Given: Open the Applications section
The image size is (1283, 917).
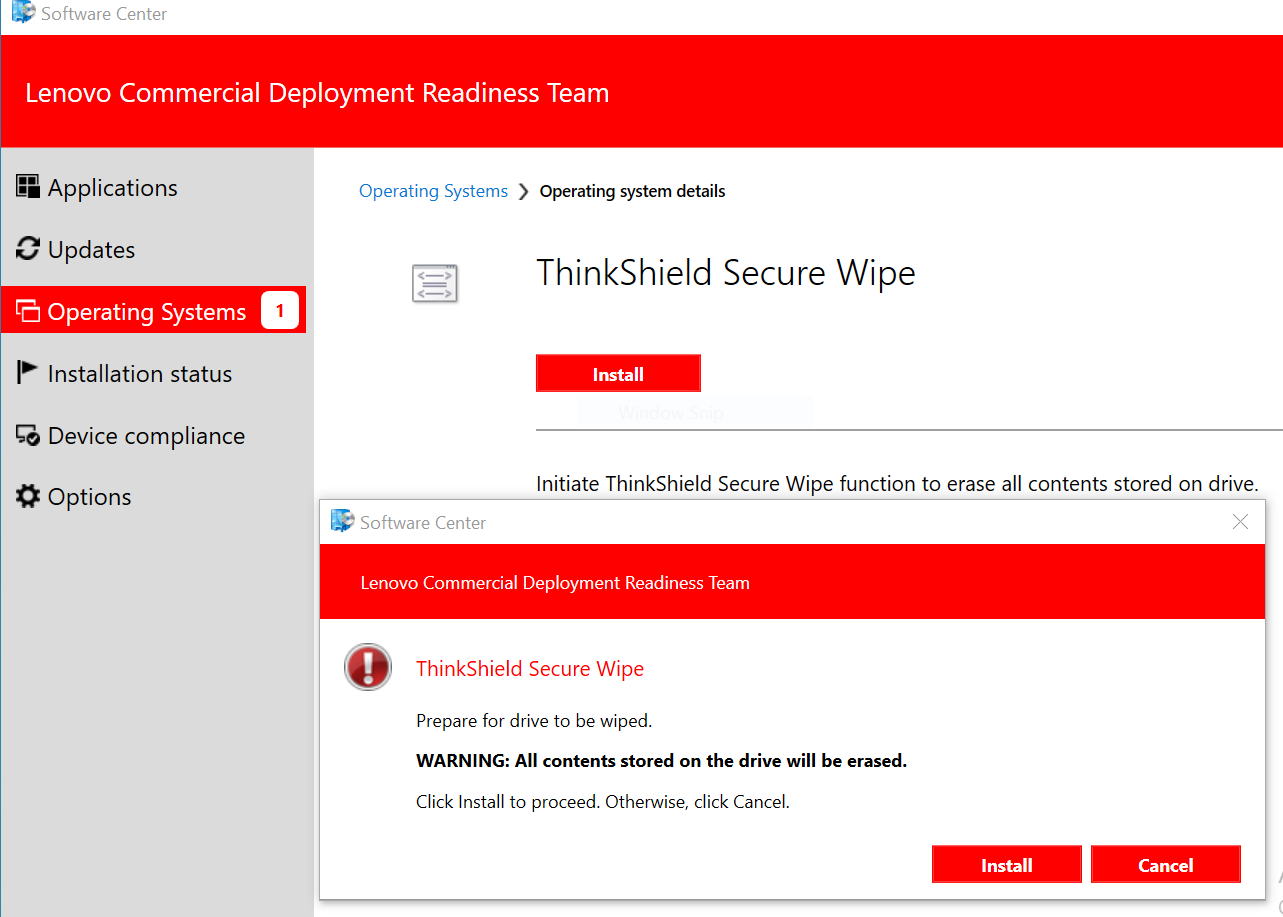Looking at the screenshot, I should [97, 188].
